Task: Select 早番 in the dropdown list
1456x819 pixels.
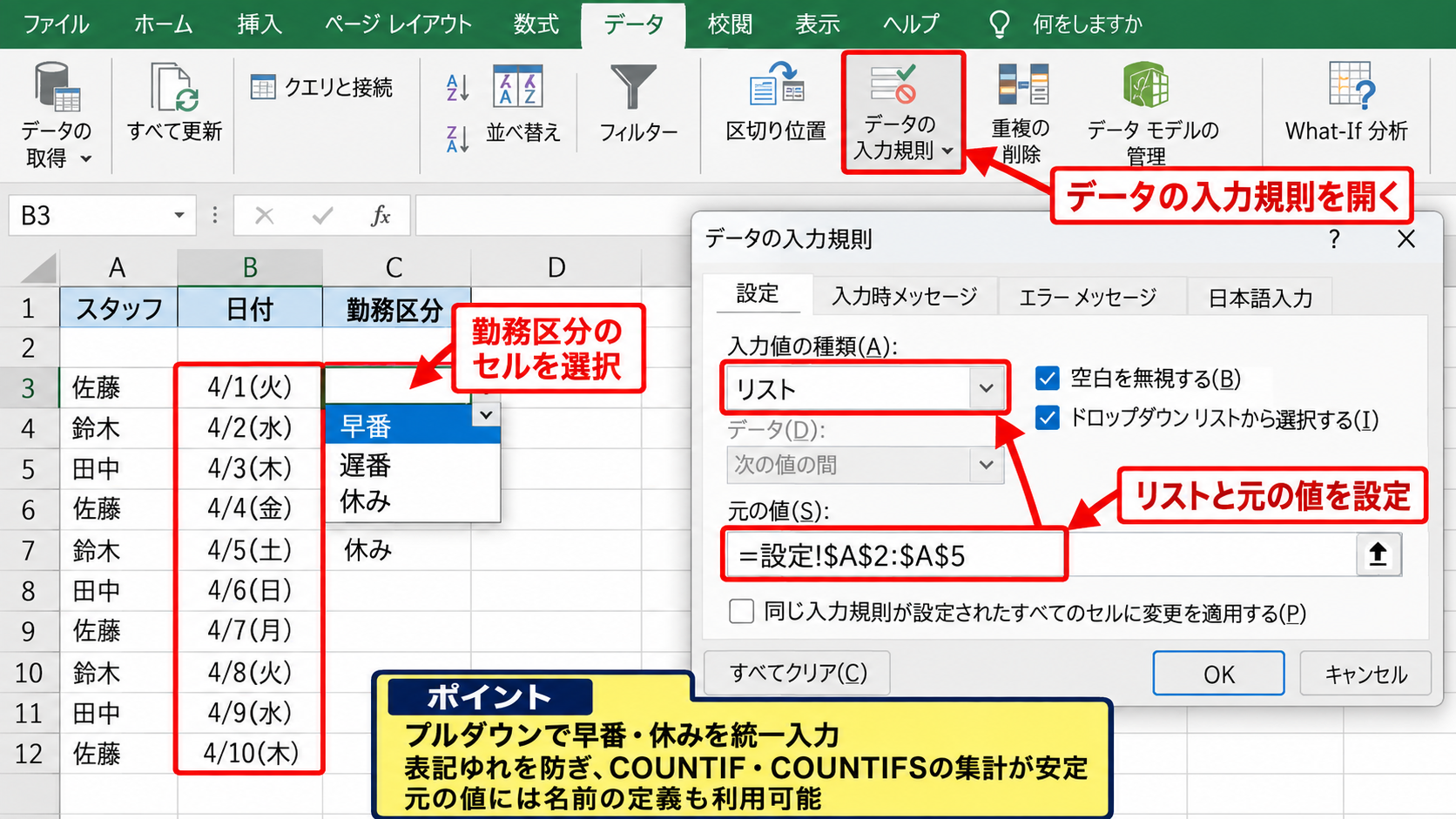Action: 413,426
